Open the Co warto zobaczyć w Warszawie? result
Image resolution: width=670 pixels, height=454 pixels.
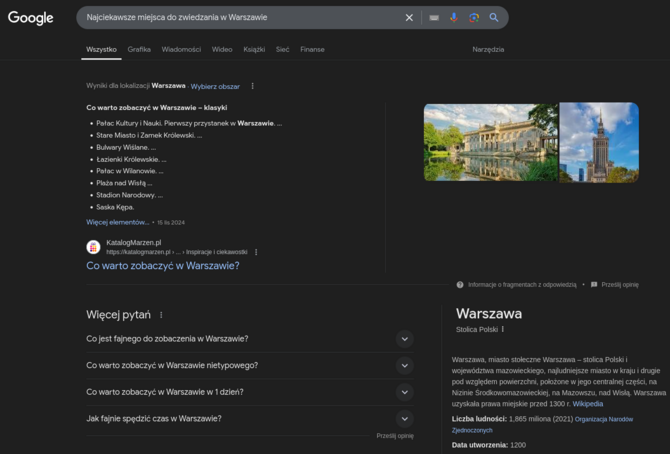[163, 265]
